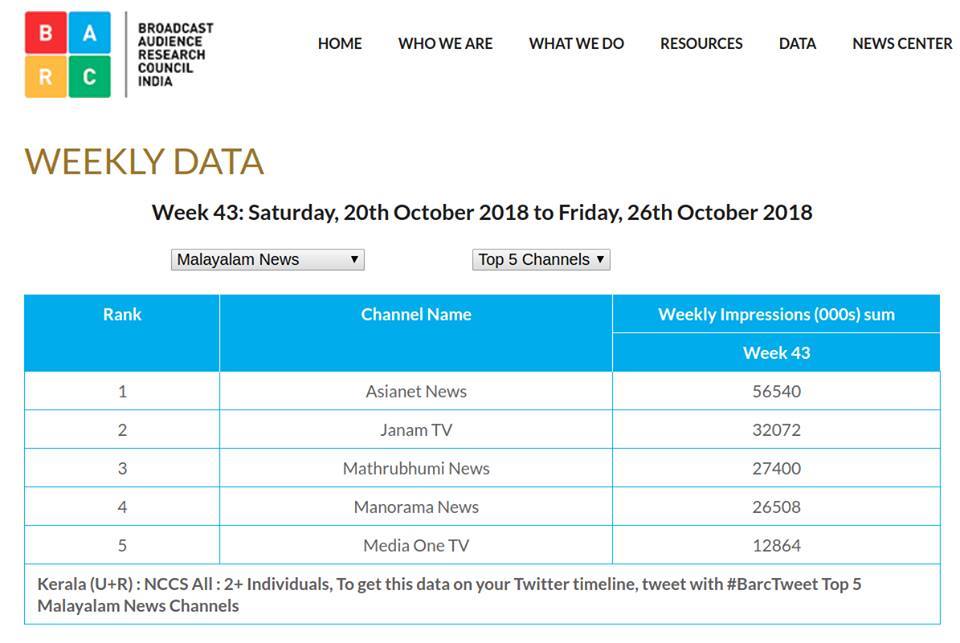Image resolution: width=960 pixels, height=643 pixels.
Task: Expand the Malayalam News dropdown
Action: pyautogui.click(x=267, y=260)
